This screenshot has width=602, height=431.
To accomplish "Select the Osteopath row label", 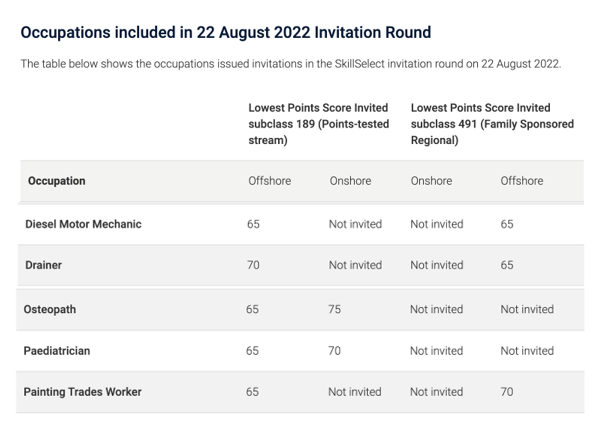I will pos(50,309).
